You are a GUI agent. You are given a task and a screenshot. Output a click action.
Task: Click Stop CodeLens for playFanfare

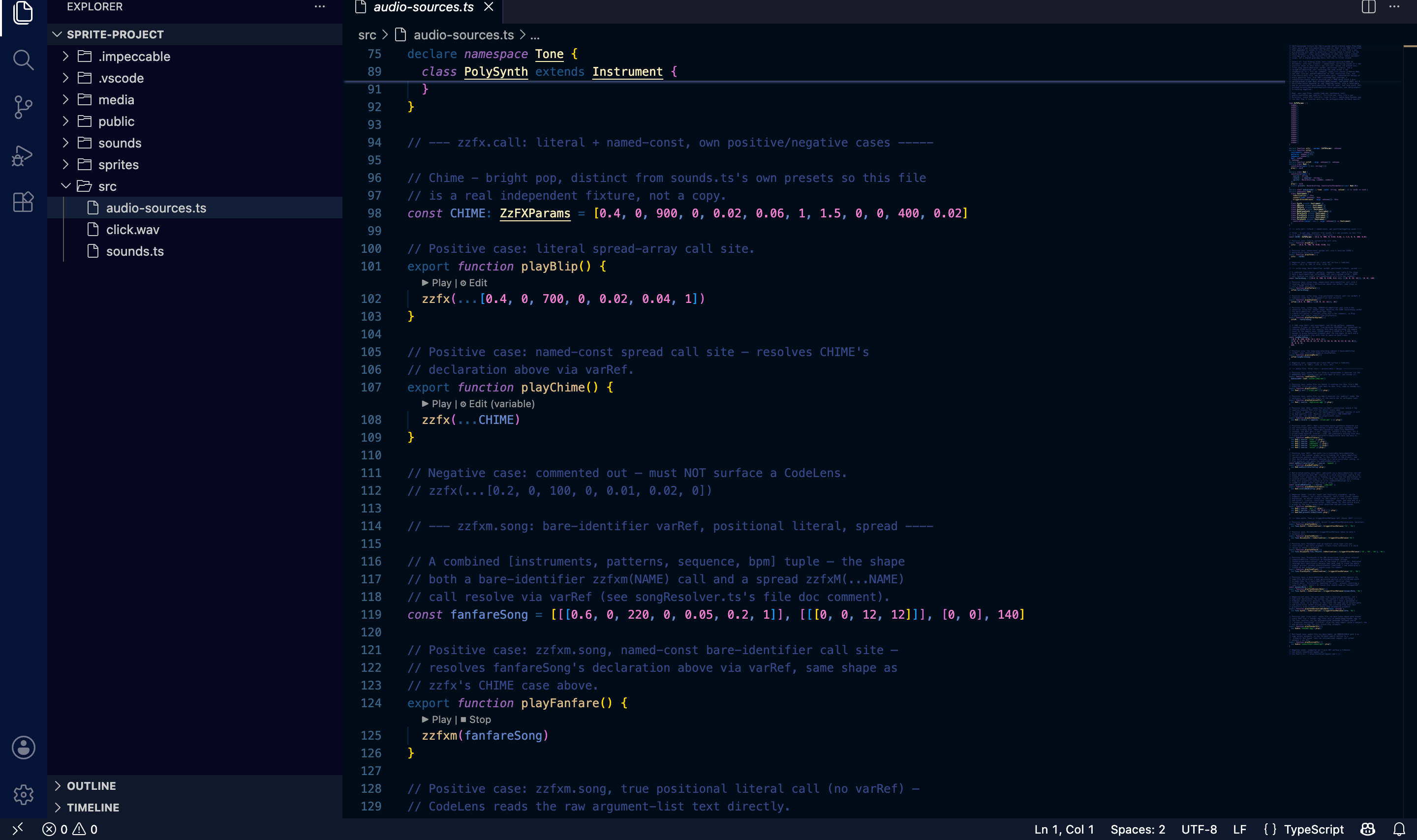(x=476, y=720)
